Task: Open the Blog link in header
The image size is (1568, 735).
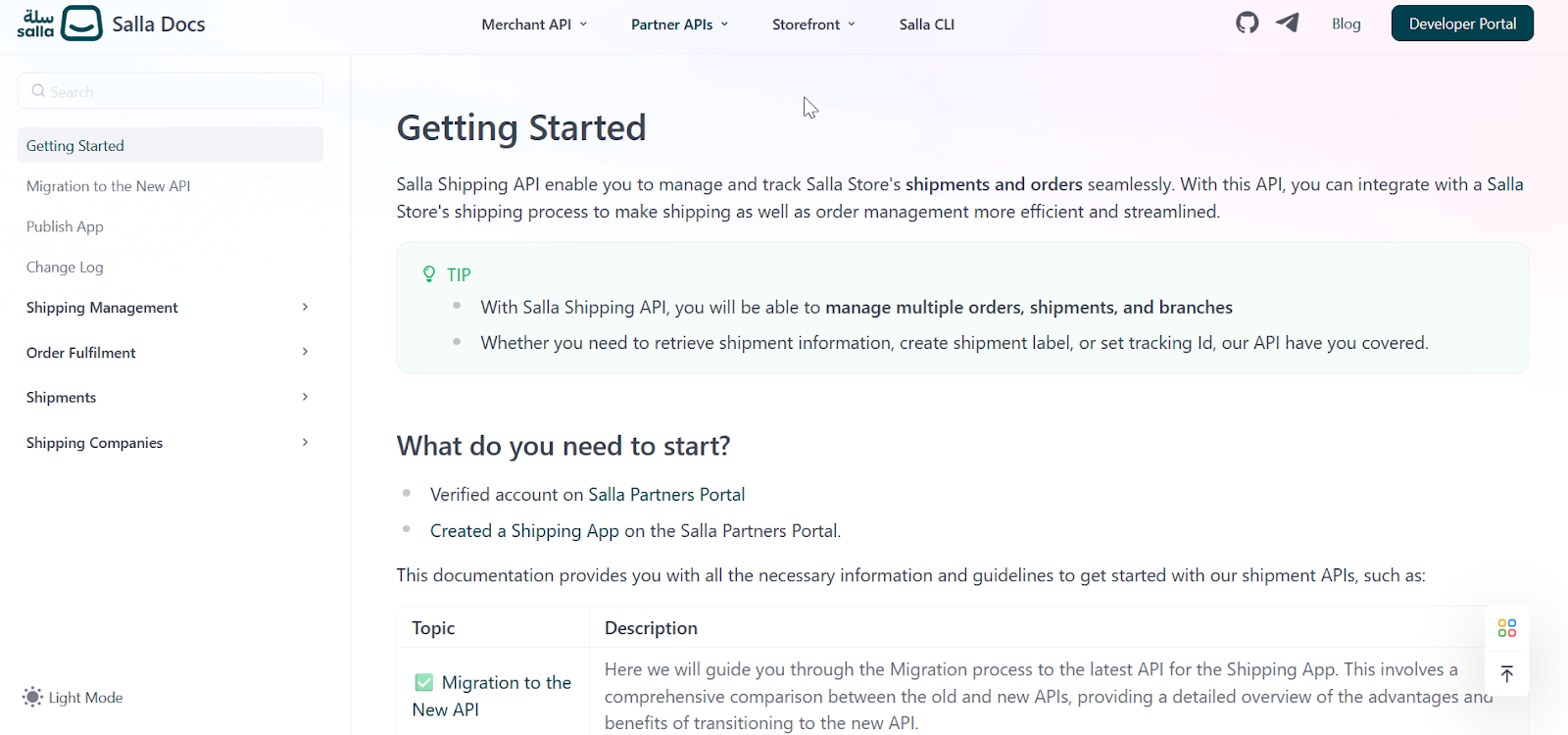Action: tap(1346, 24)
